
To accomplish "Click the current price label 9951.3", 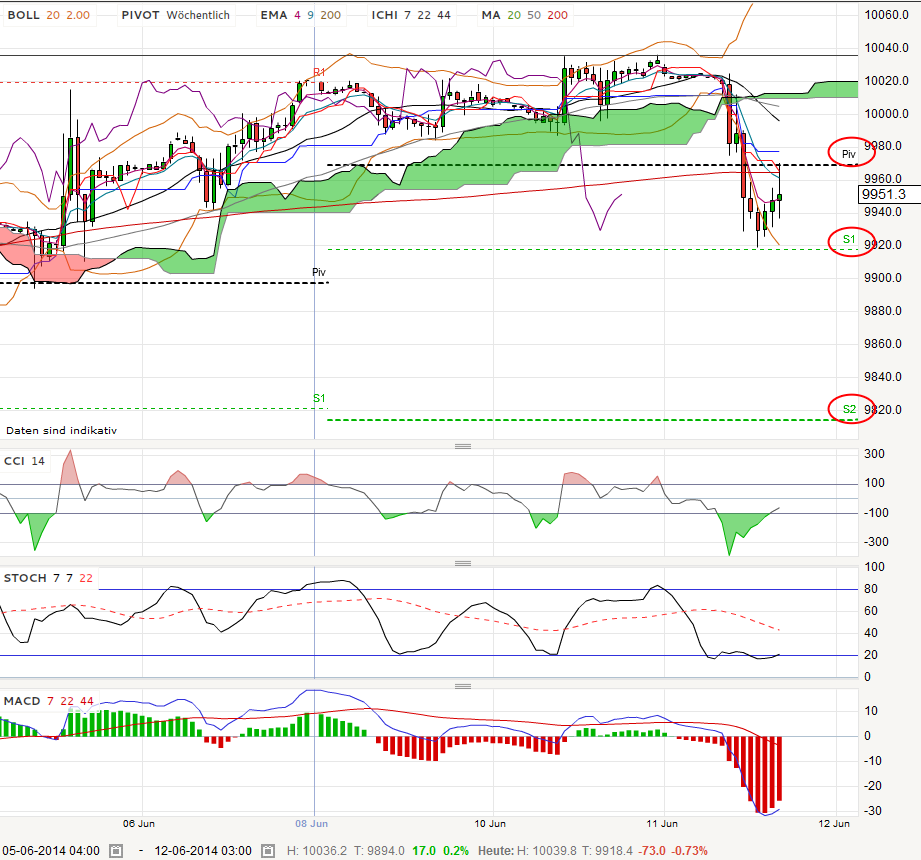I will coord(889,194).
